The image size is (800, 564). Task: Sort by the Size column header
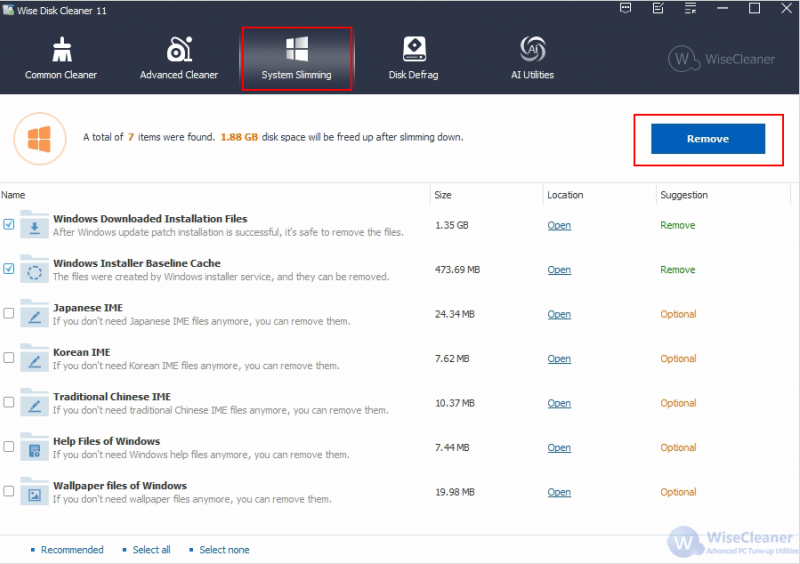point(443,195)
